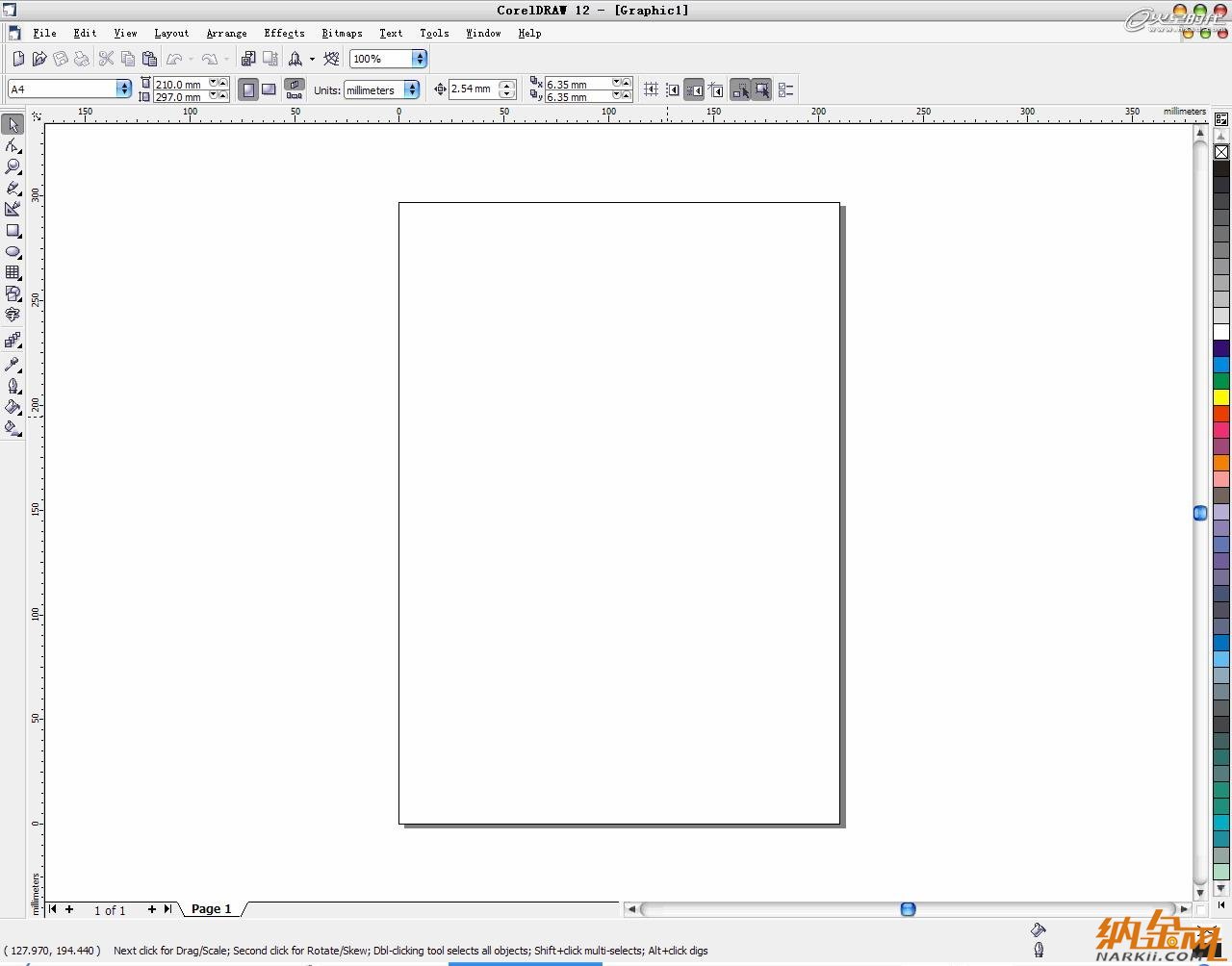The image size is (1232, 966).
Task: Click the horizontal scrollbar thumb
Action: click(x=908, y=908)
